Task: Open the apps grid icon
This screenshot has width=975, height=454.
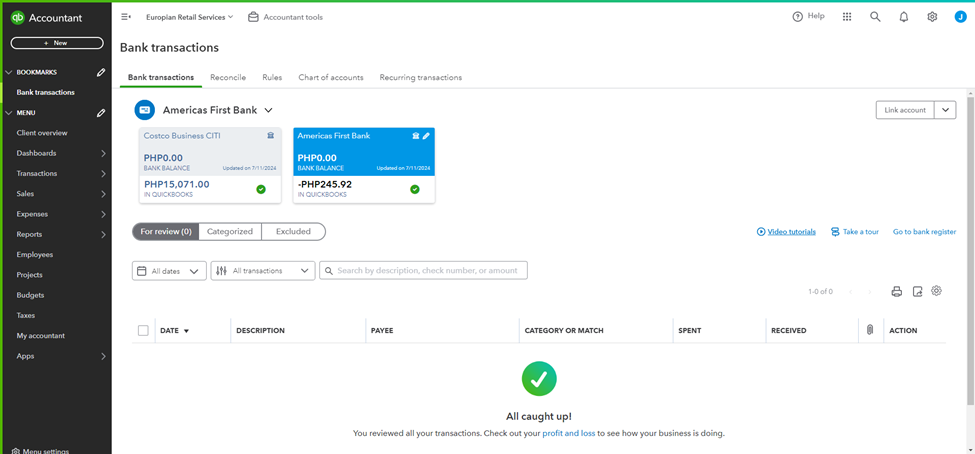Action: click(x=847, y=17)
